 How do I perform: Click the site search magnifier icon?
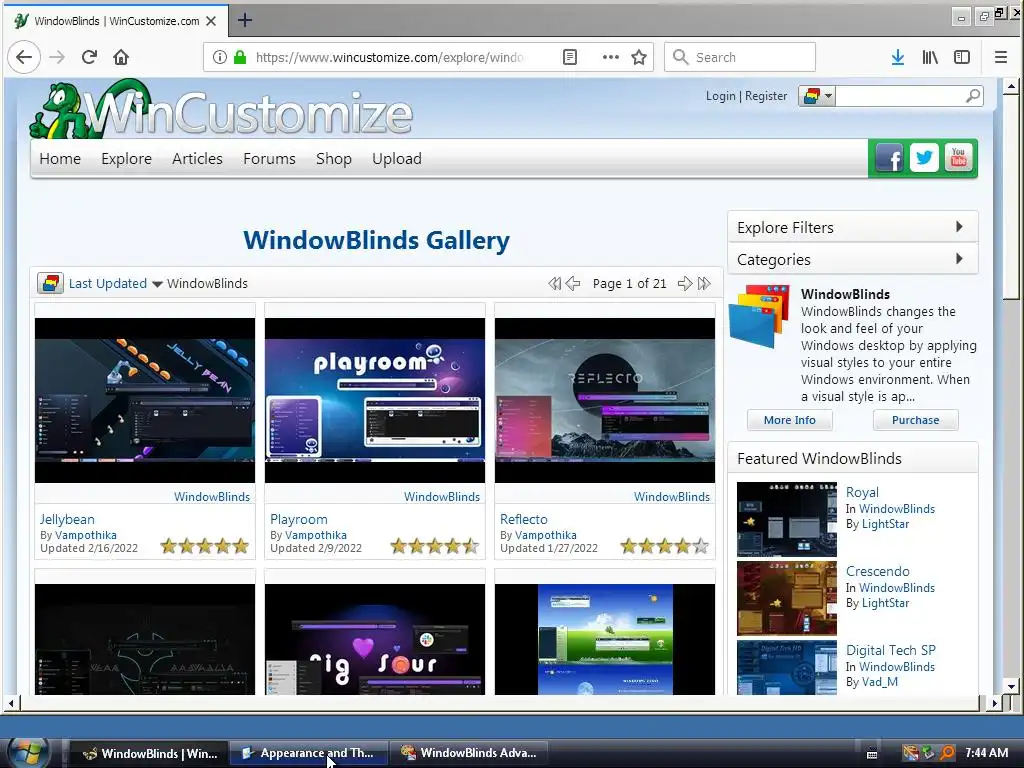click(972, 96)
